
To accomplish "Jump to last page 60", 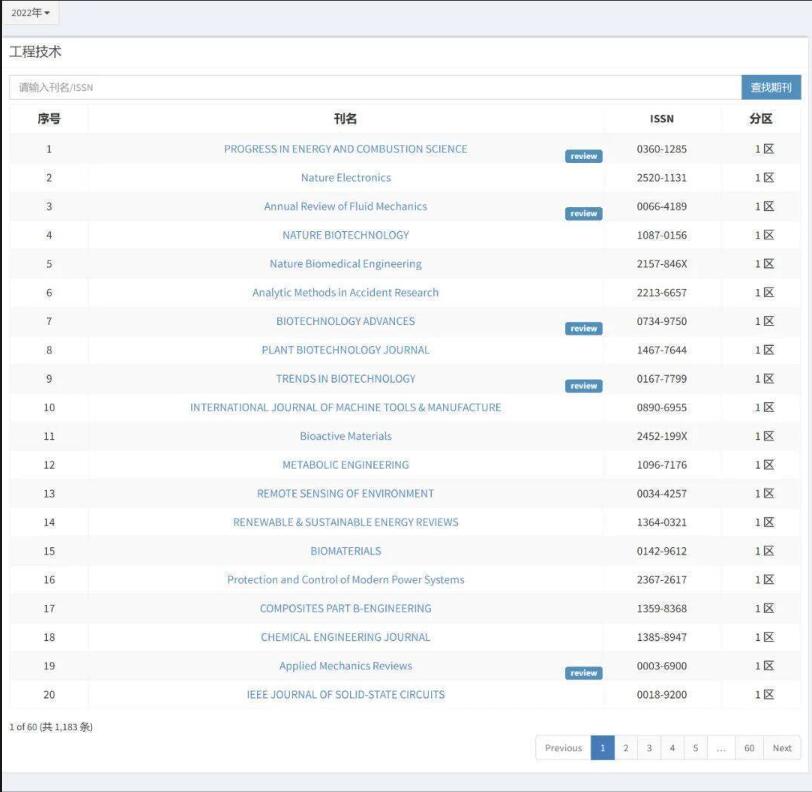I will click(x=749, y=748).
